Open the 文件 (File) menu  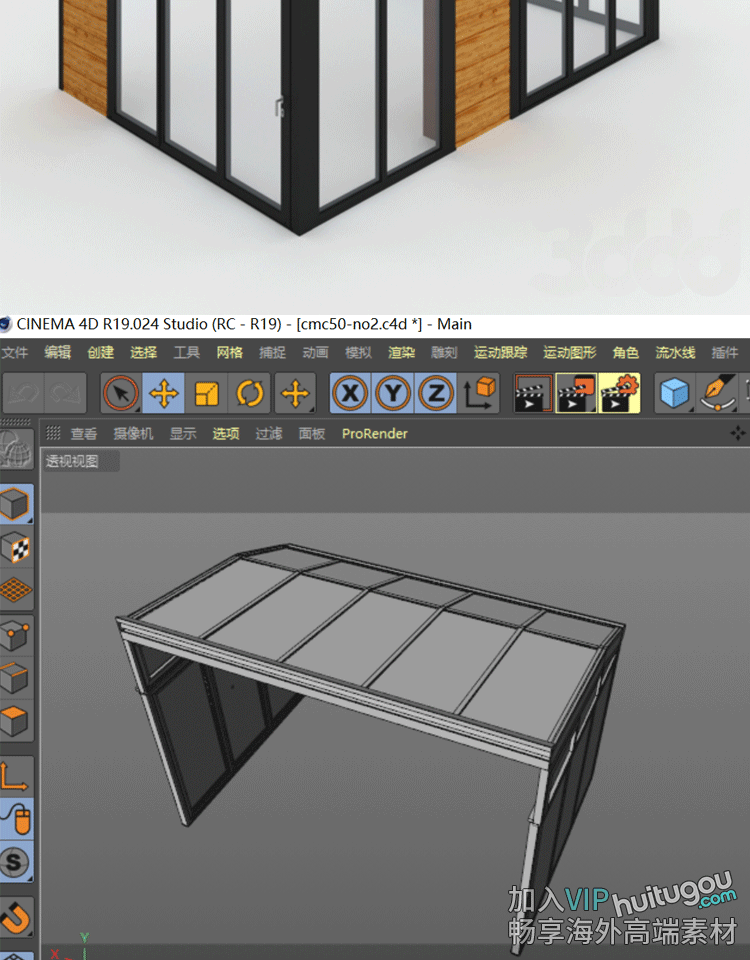coord(15,352)
